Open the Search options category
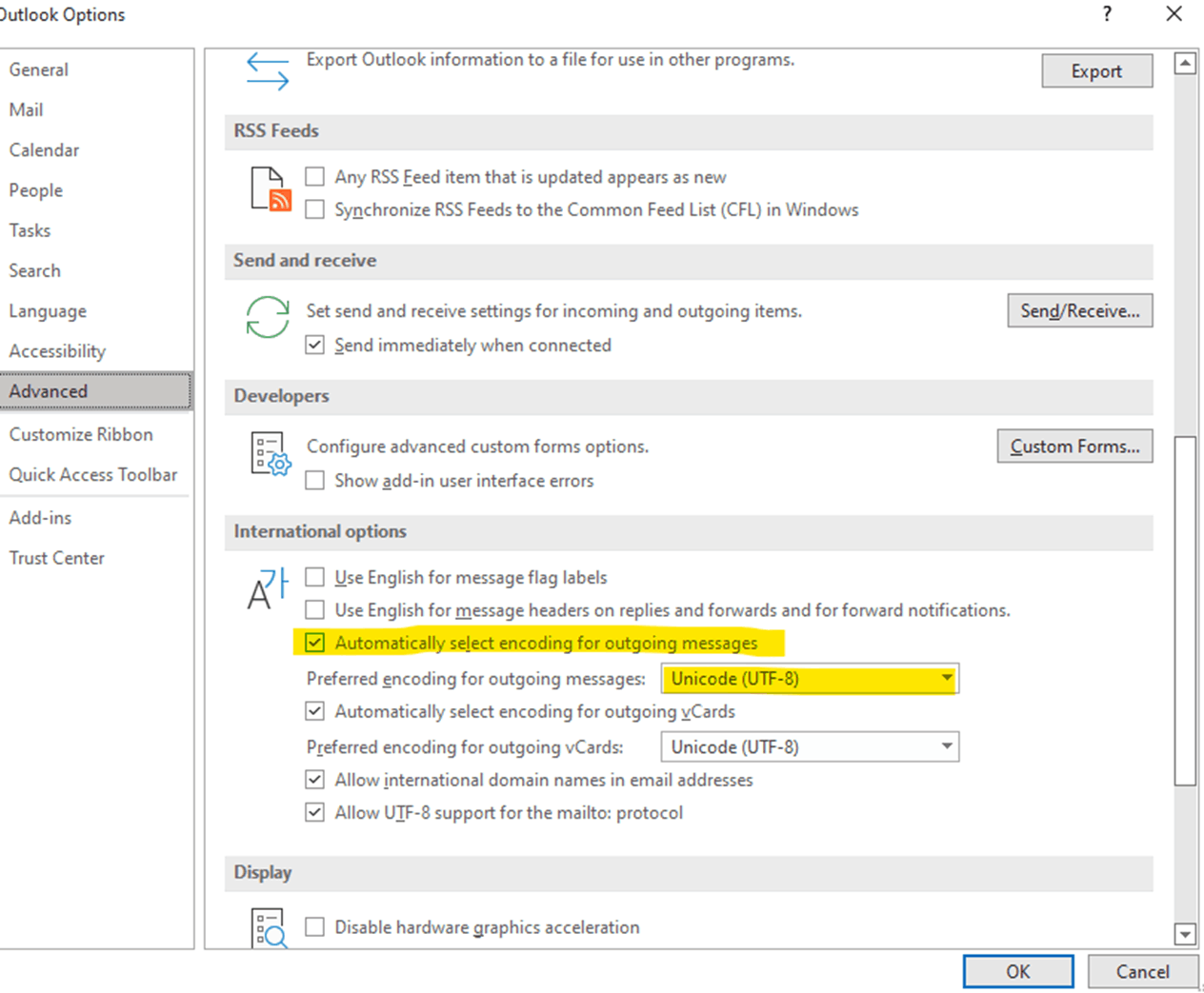This screenshot has width=1204, height=993. coord(95,270)
